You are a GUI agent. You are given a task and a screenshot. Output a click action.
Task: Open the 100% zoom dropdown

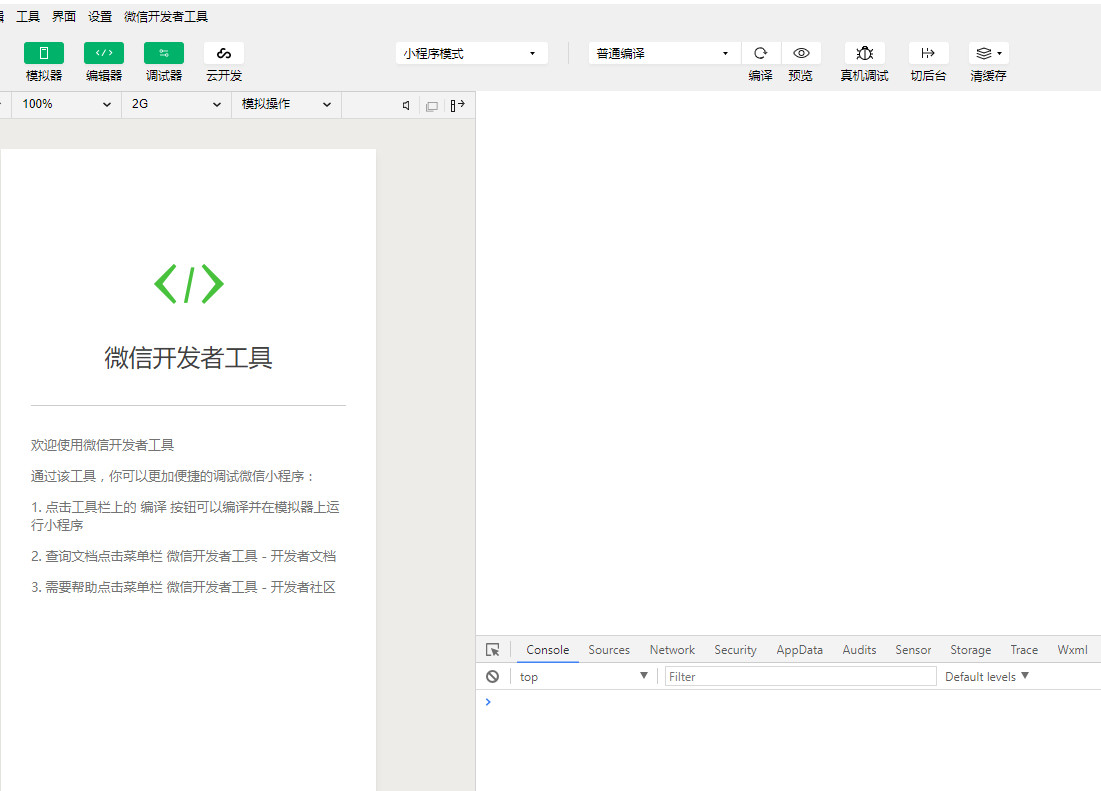[x=67, y=104]
